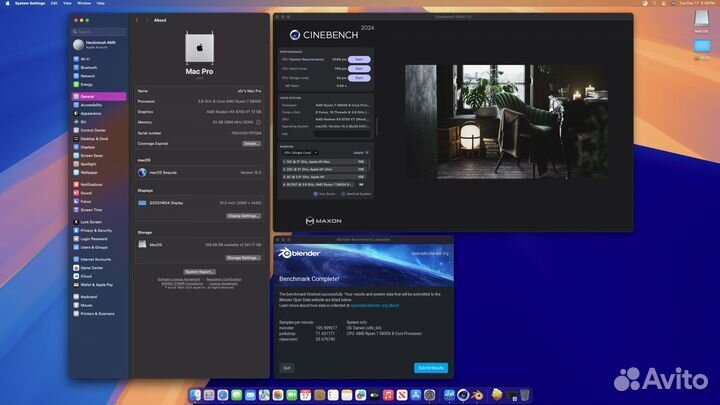
Task: Click Details next to Coverage Expired
Action: click(x=251, y=144)
